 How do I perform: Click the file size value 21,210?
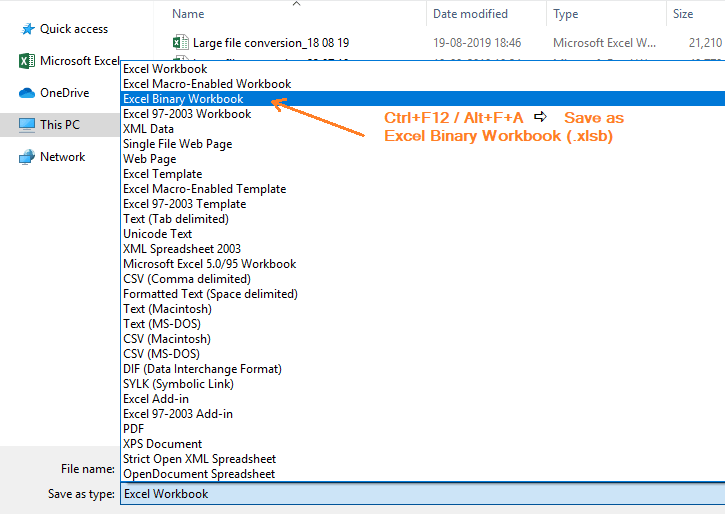[705, 43]
